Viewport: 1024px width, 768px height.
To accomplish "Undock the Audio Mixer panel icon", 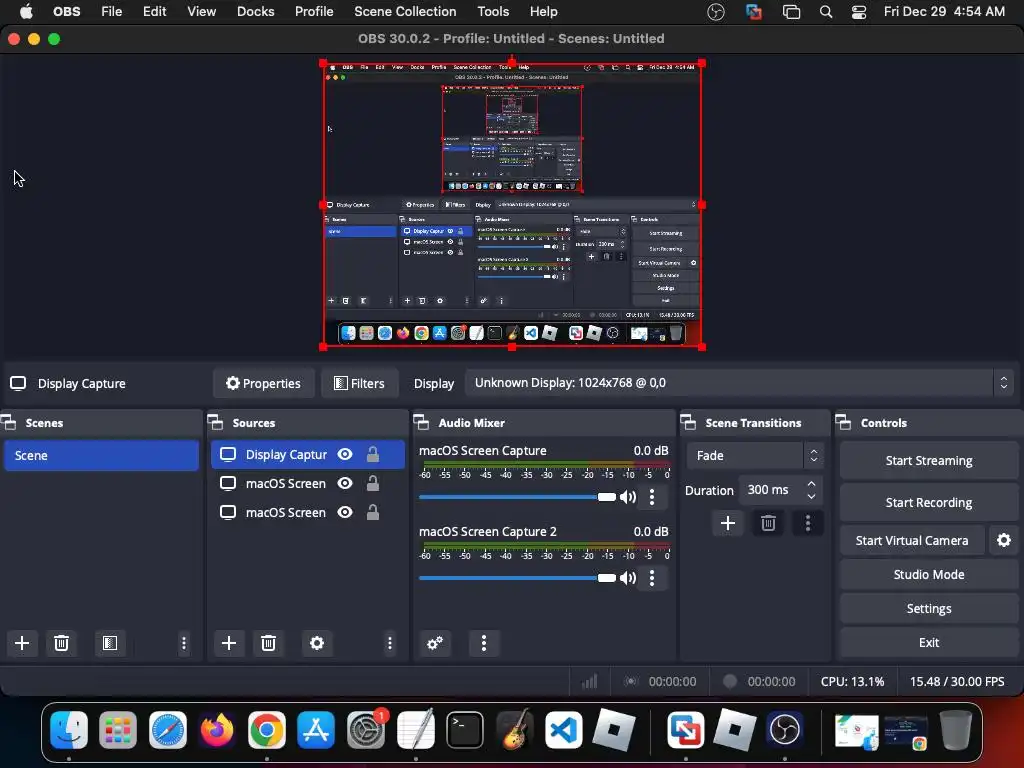I will point(422,423).
